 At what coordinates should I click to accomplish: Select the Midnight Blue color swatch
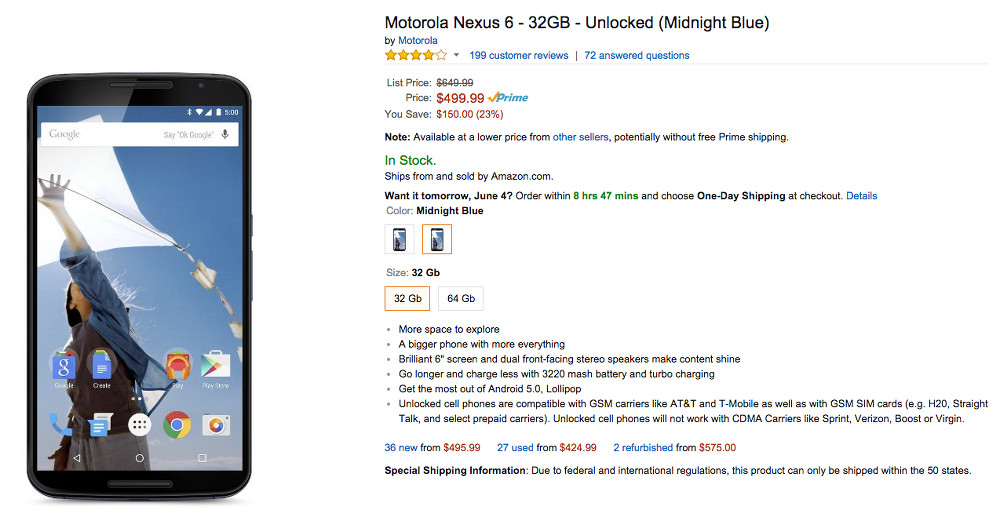(437, 239)
